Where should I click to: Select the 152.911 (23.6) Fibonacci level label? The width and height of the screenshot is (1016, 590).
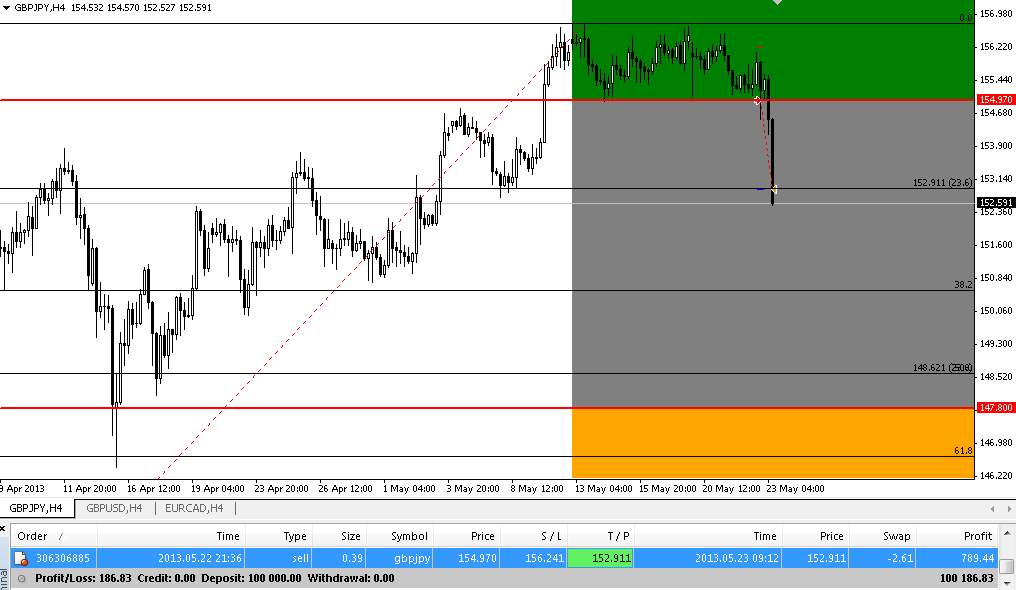[941, 183]
